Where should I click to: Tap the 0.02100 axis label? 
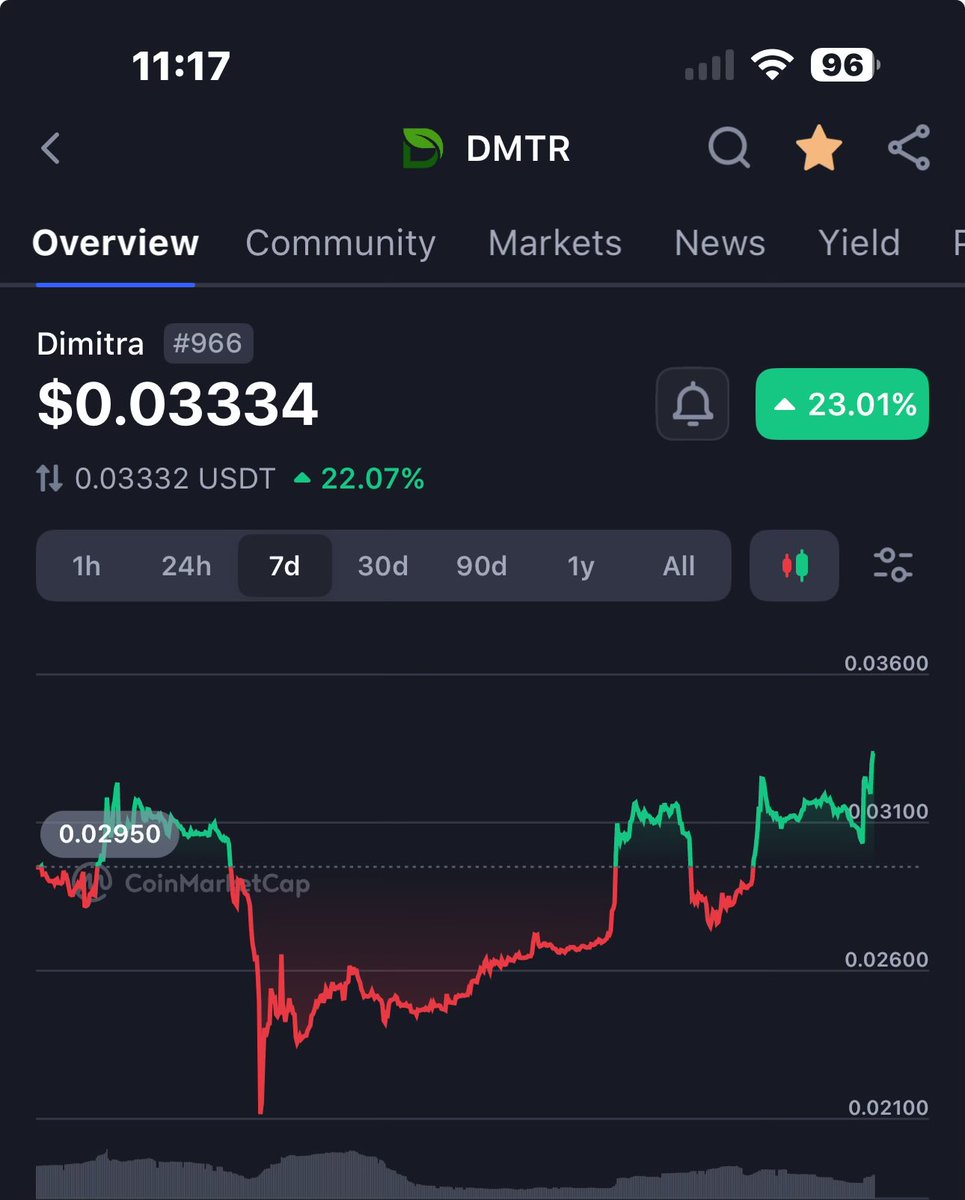(888, 1107)
